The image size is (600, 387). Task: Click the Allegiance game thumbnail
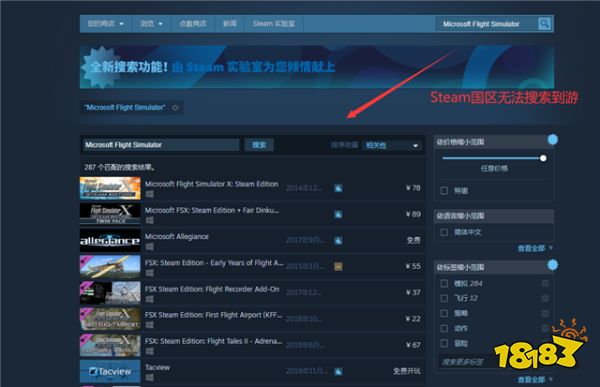(x=110, y=240)
